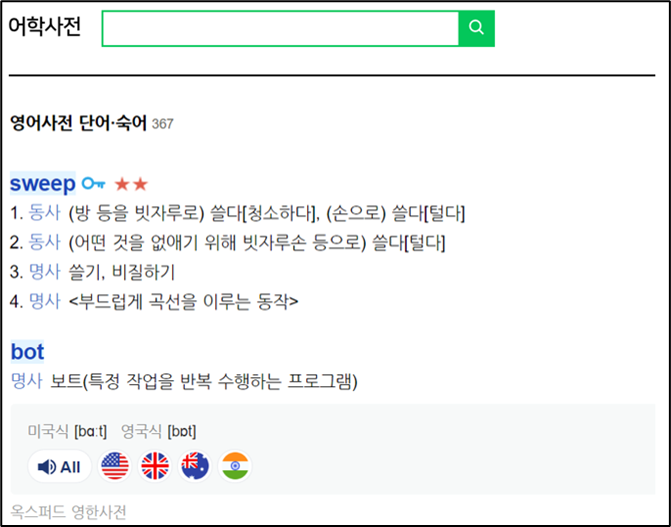The width and height of the screenshot is (671, 527).
Task: Play British pronunciation via UK flag
Action: pyautogui.click(x=154, y=466)
